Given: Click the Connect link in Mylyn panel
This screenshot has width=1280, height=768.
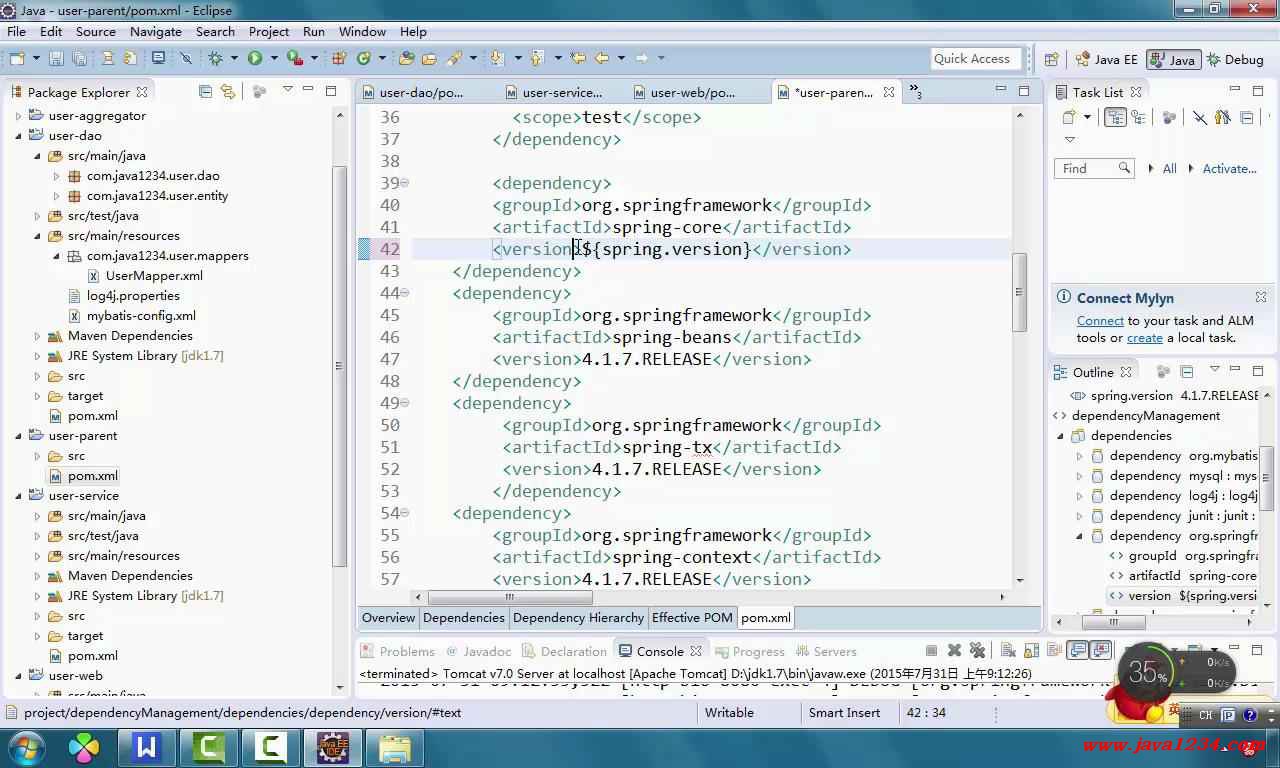Looking at the screenshot, I should 1100,320.
